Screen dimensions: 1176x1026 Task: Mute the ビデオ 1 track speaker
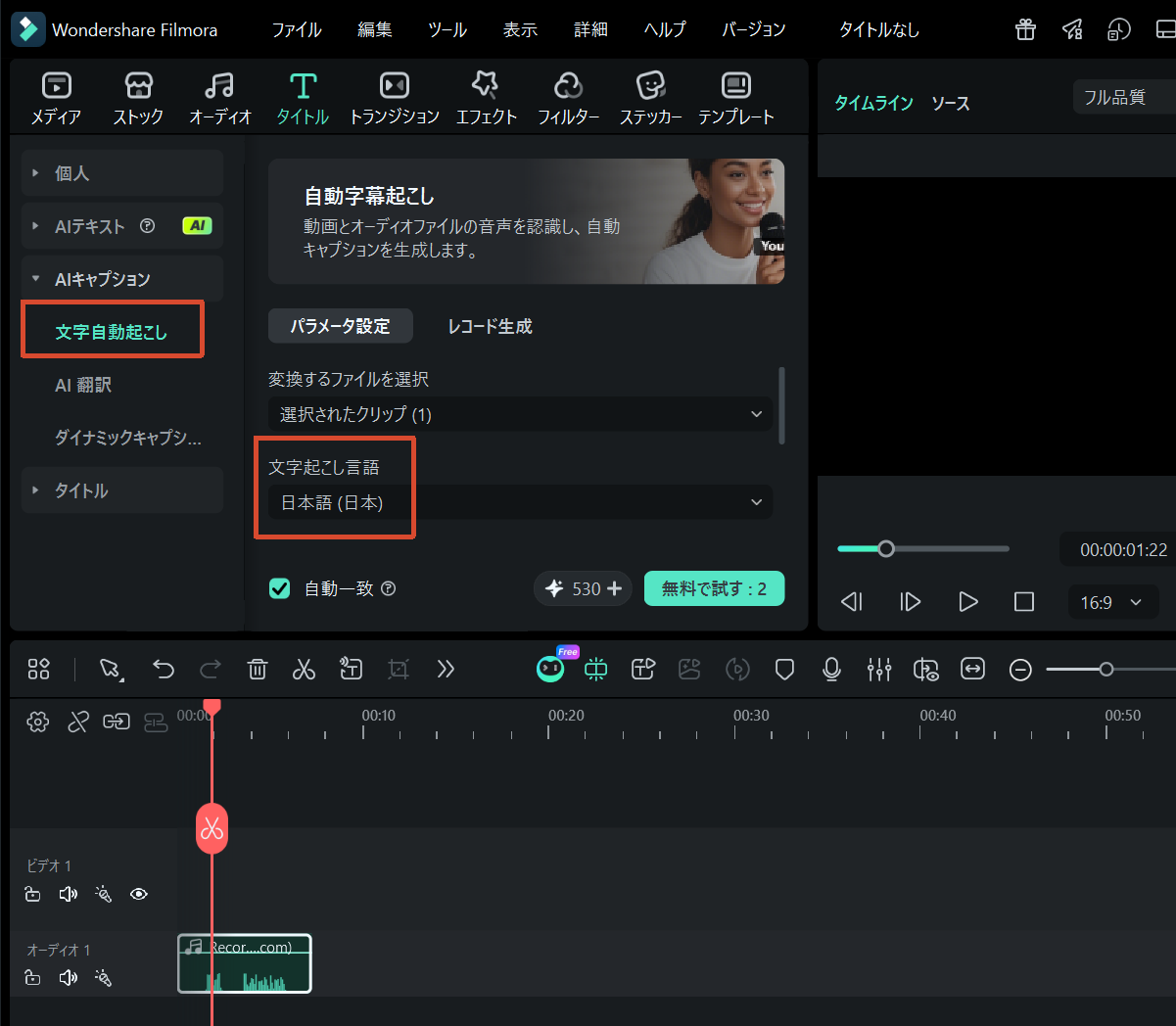tap(68, 894)
